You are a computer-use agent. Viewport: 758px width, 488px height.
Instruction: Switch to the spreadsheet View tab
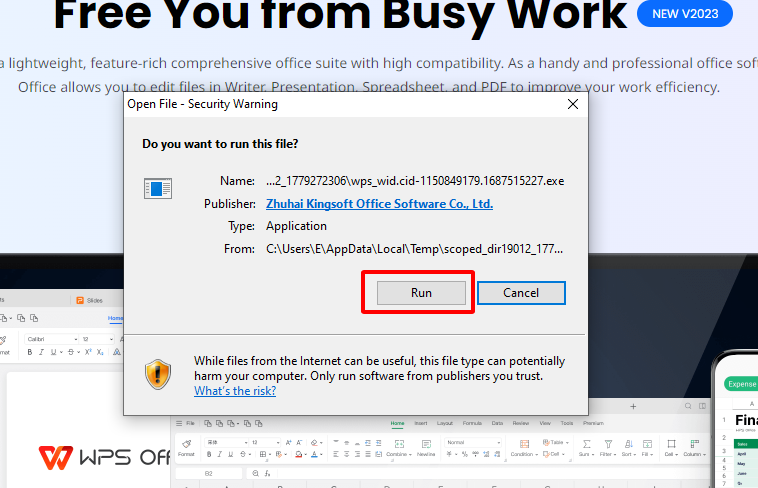[x=545, y=423]
